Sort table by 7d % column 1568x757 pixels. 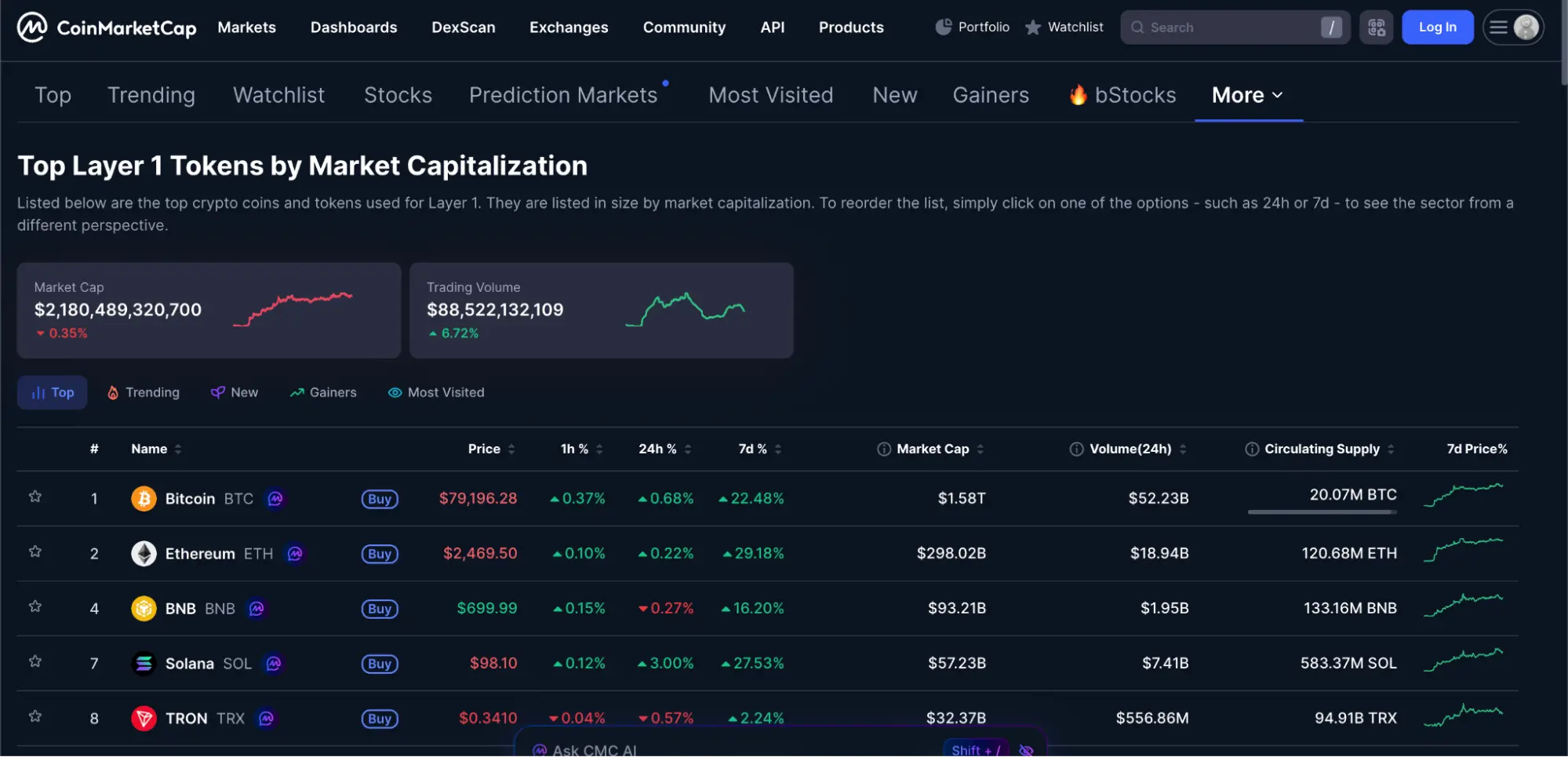coord(760,449)
